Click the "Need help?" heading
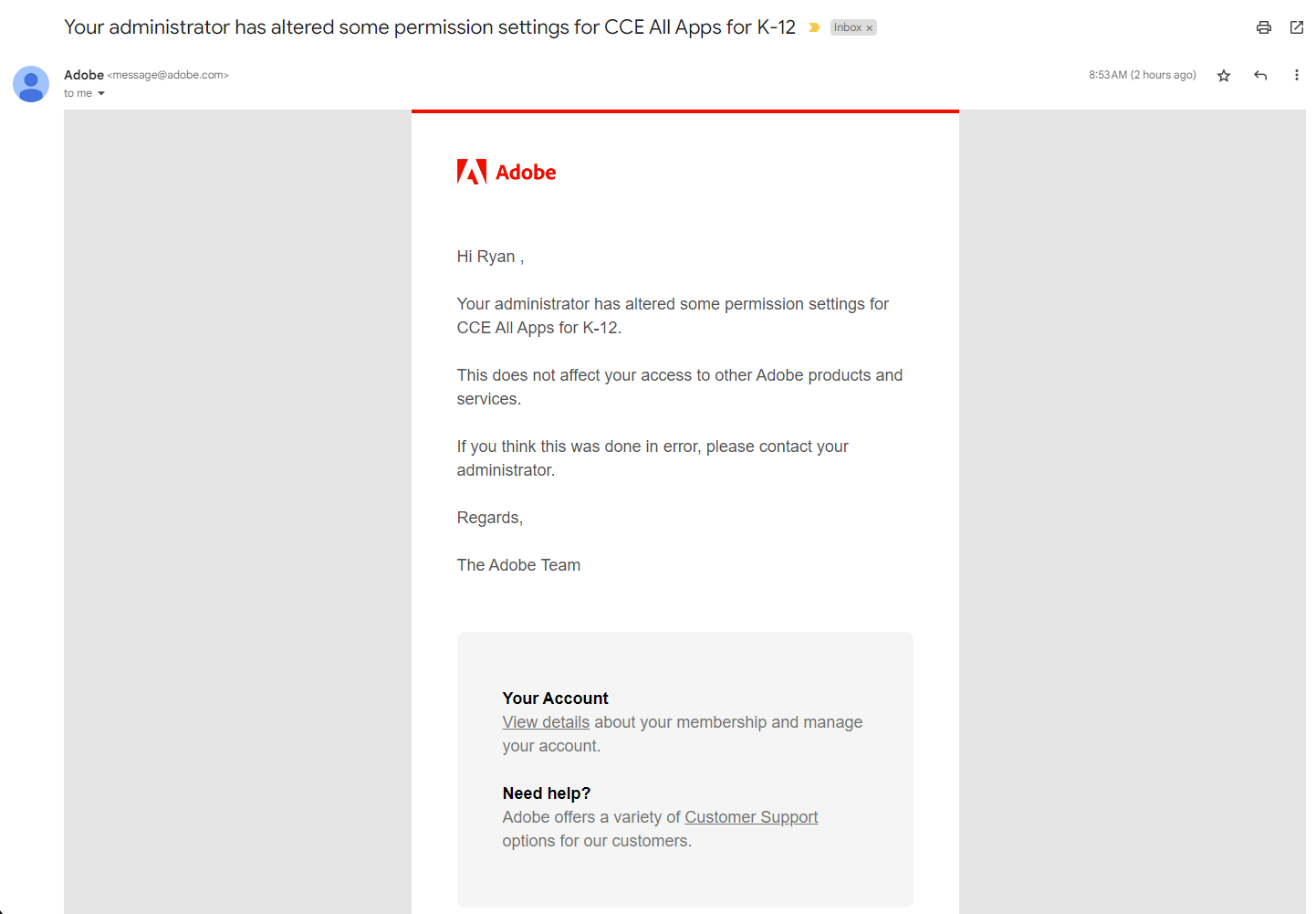The image size is (1316, 914). coord(546,793)
